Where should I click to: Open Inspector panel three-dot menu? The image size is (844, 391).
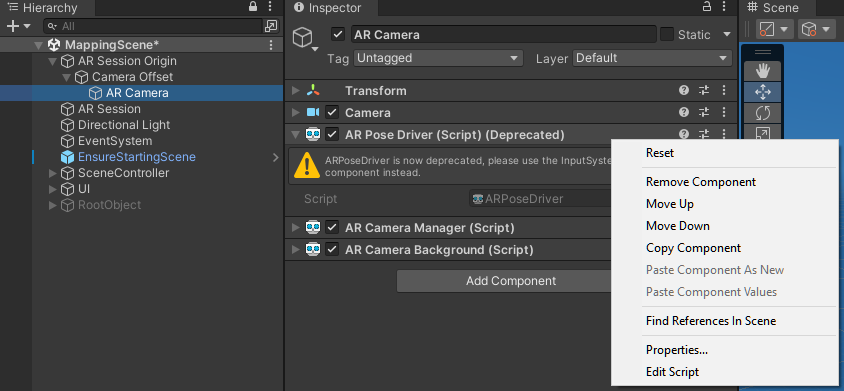725,7
